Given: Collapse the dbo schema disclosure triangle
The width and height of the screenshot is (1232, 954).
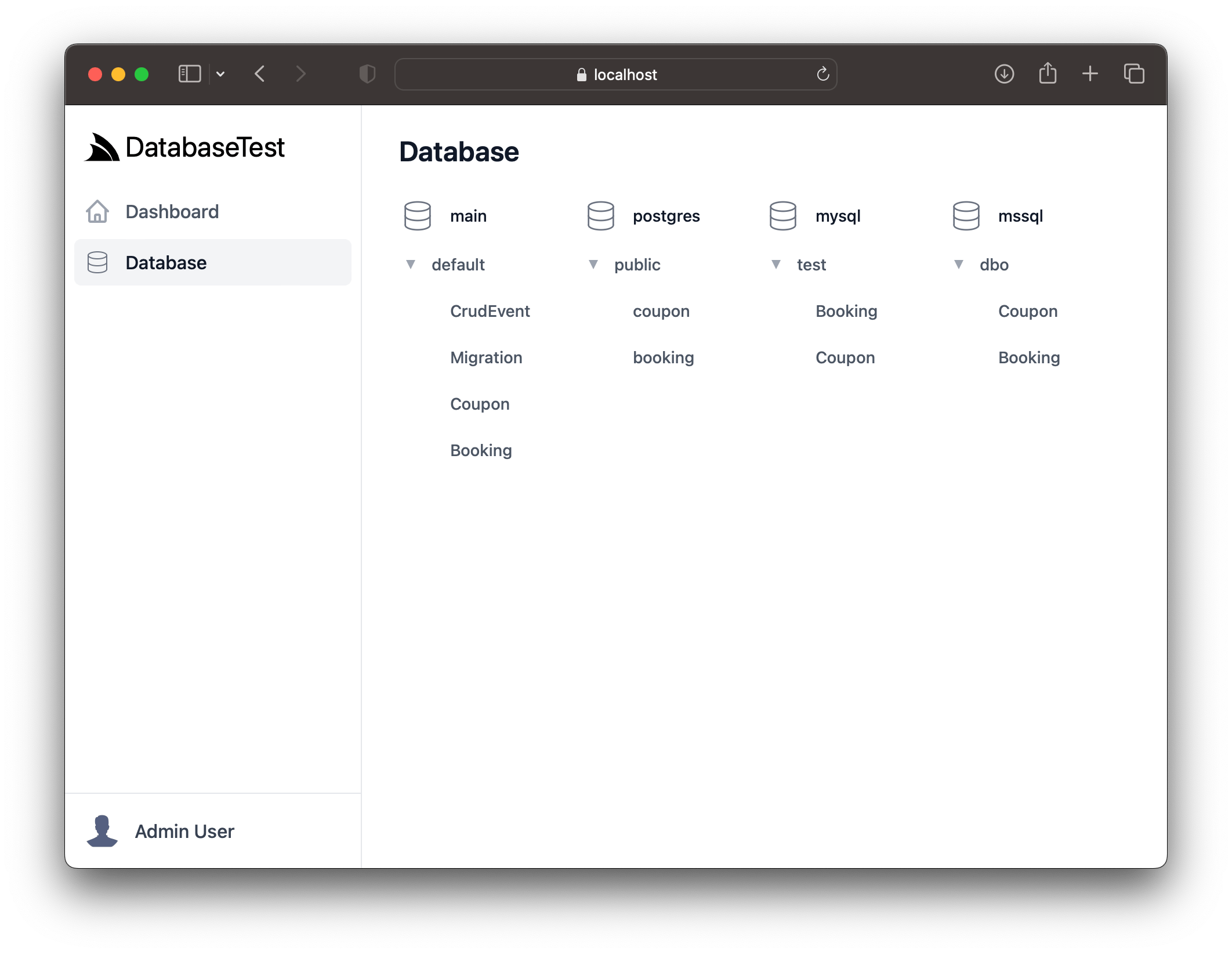Looking at the screenshot, I should point(959,265).
